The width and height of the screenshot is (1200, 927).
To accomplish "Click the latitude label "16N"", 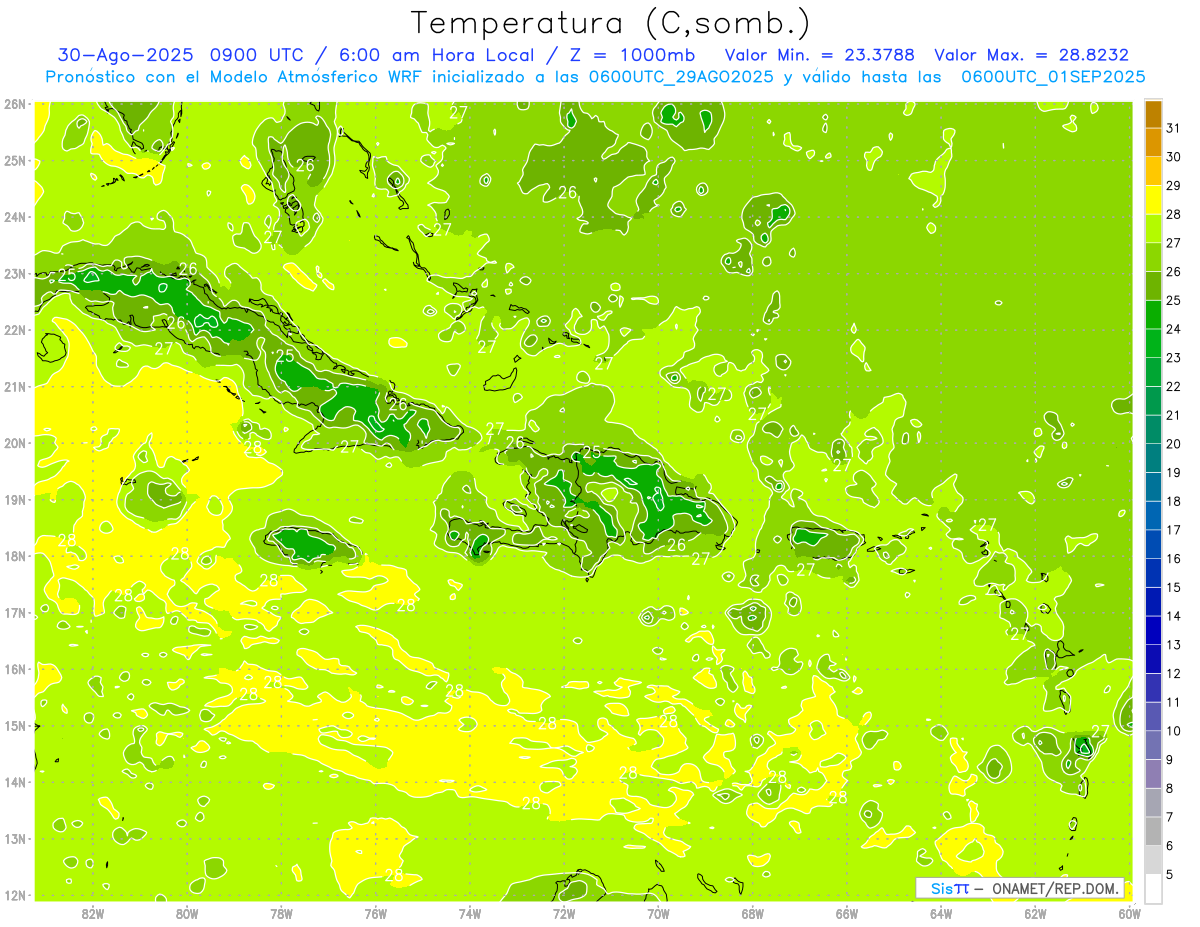I will tap(14, 669).
